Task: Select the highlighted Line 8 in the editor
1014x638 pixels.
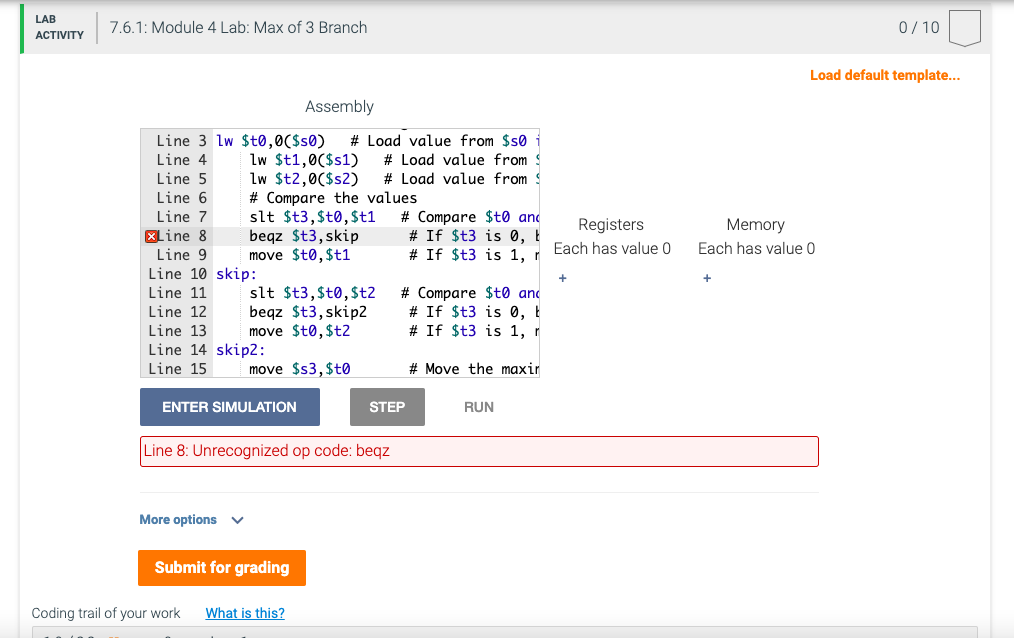Action: (300, 235)
